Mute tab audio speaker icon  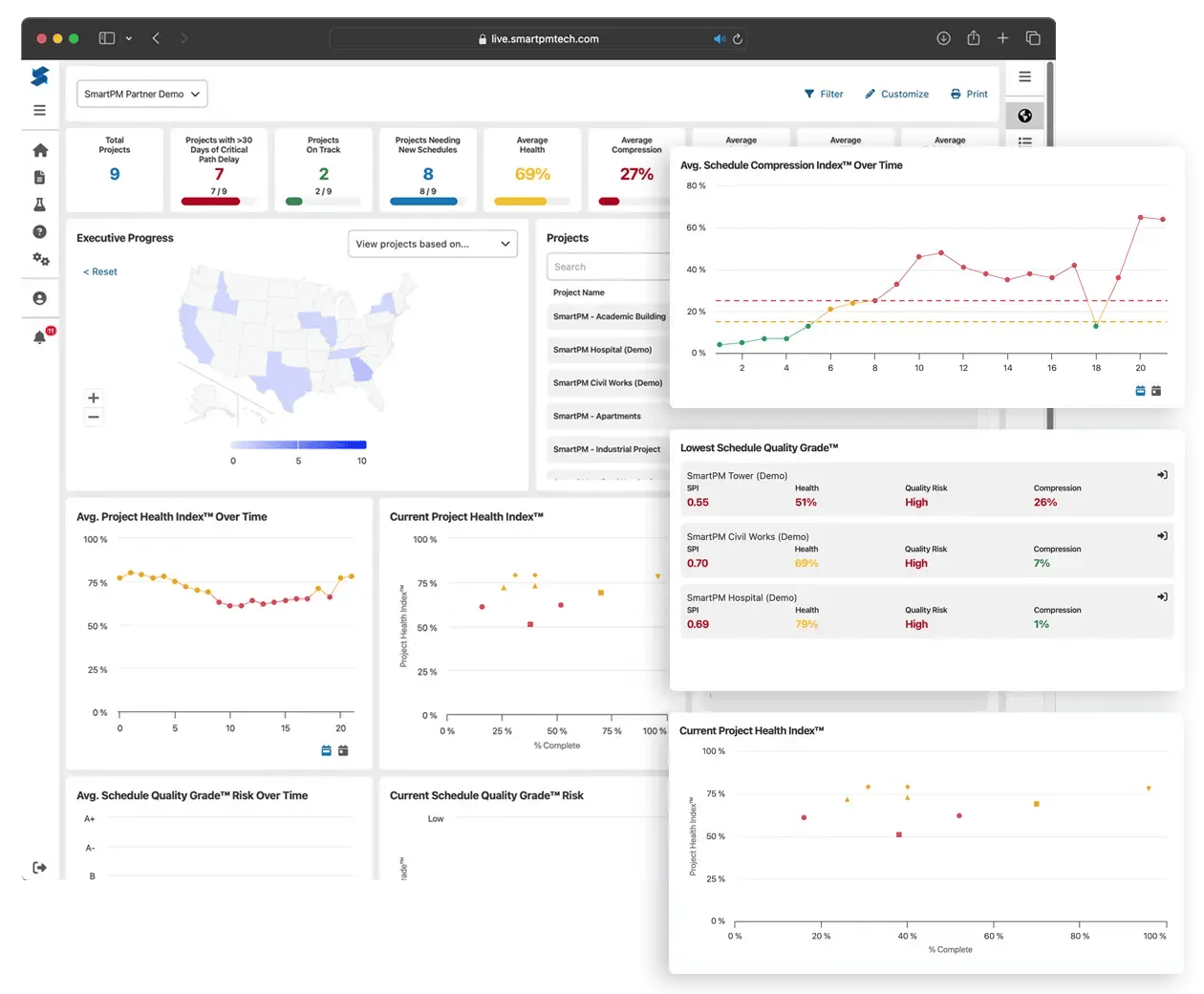click(x=719, y=39)
